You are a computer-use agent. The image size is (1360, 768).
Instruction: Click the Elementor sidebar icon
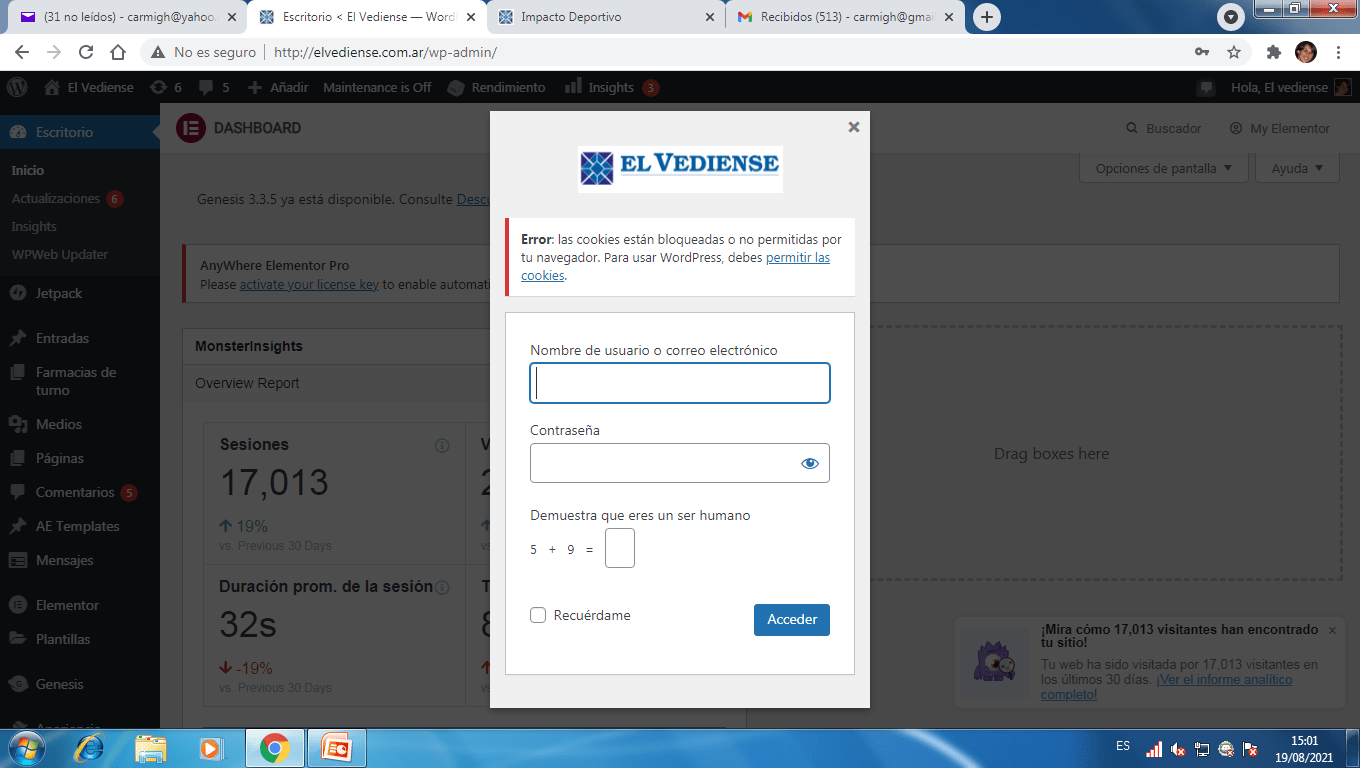[18, 605]
